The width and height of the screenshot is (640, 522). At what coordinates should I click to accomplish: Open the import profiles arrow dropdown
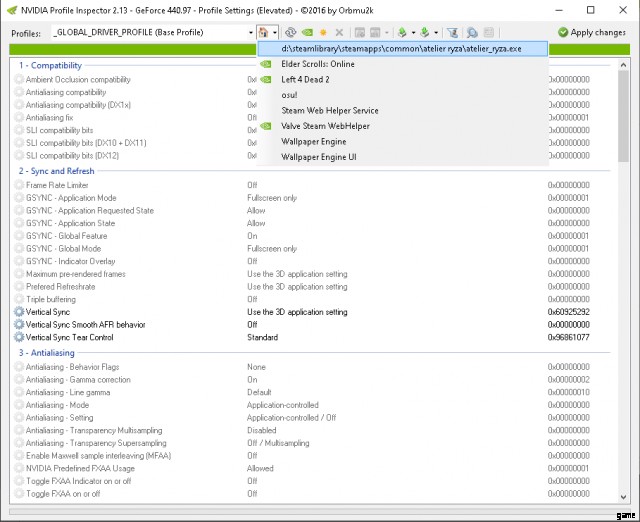point(436,33)
